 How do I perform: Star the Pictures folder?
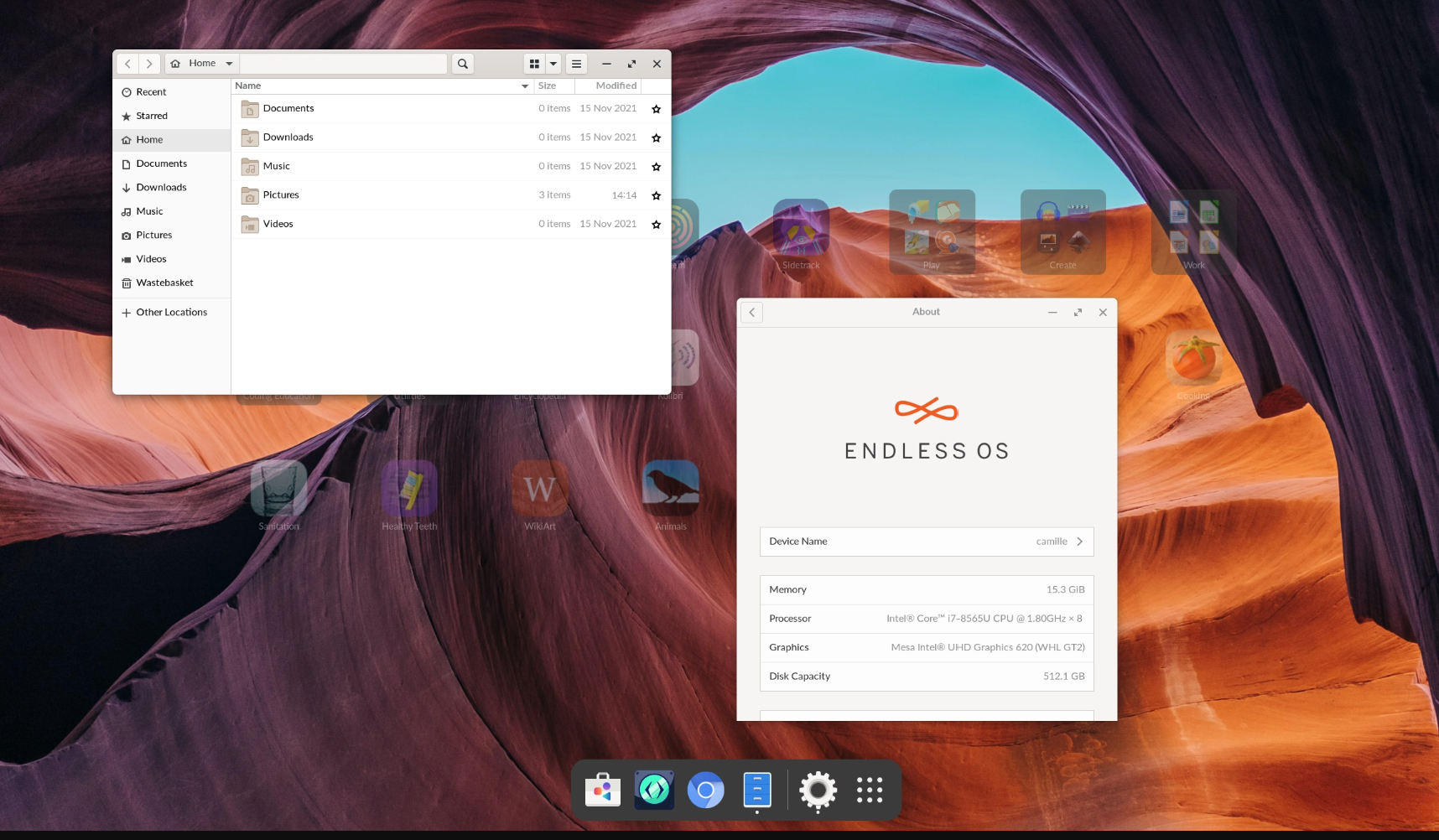[x=656, y=195]
